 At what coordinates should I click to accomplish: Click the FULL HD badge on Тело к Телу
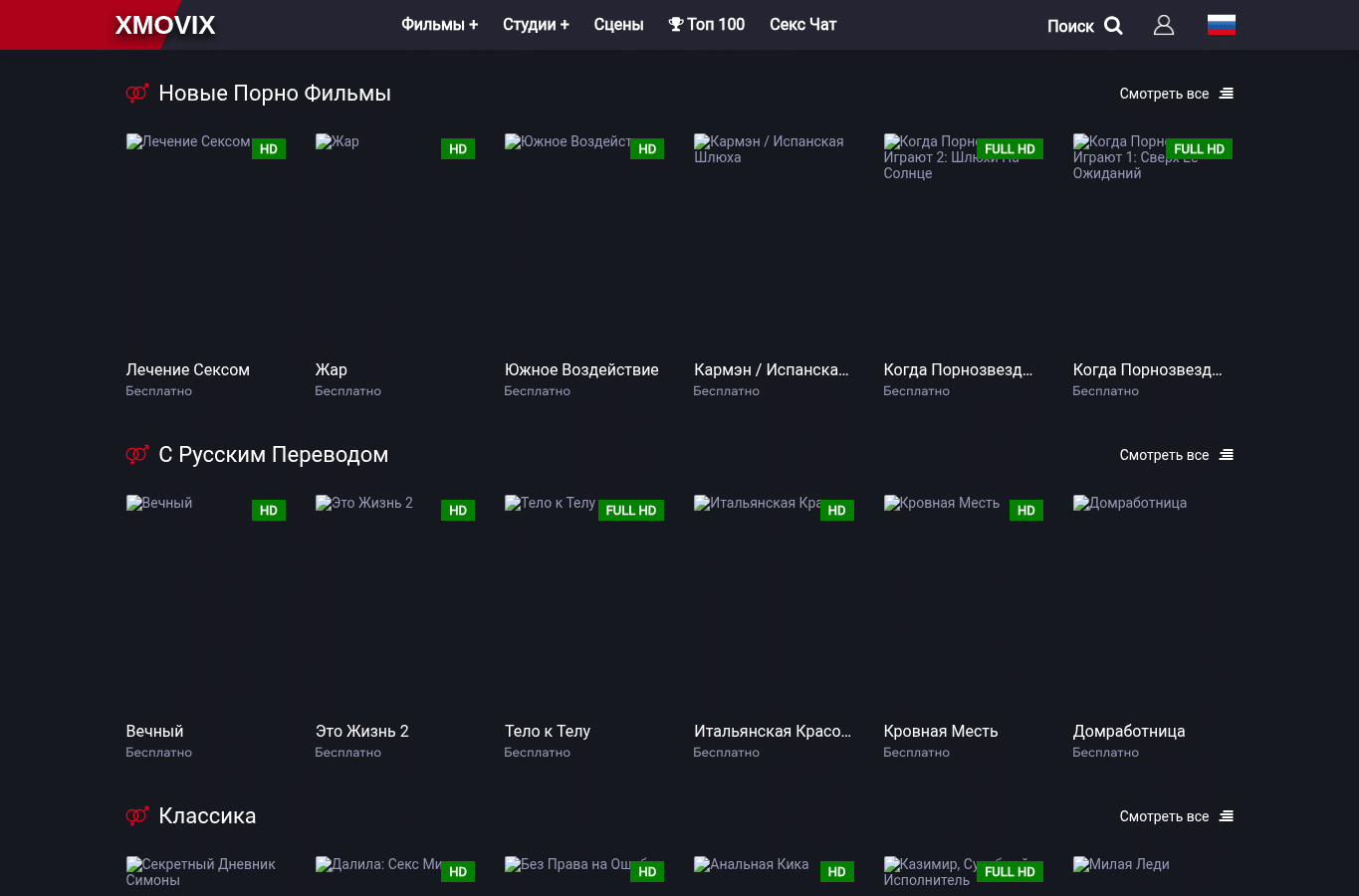(631, 511)
